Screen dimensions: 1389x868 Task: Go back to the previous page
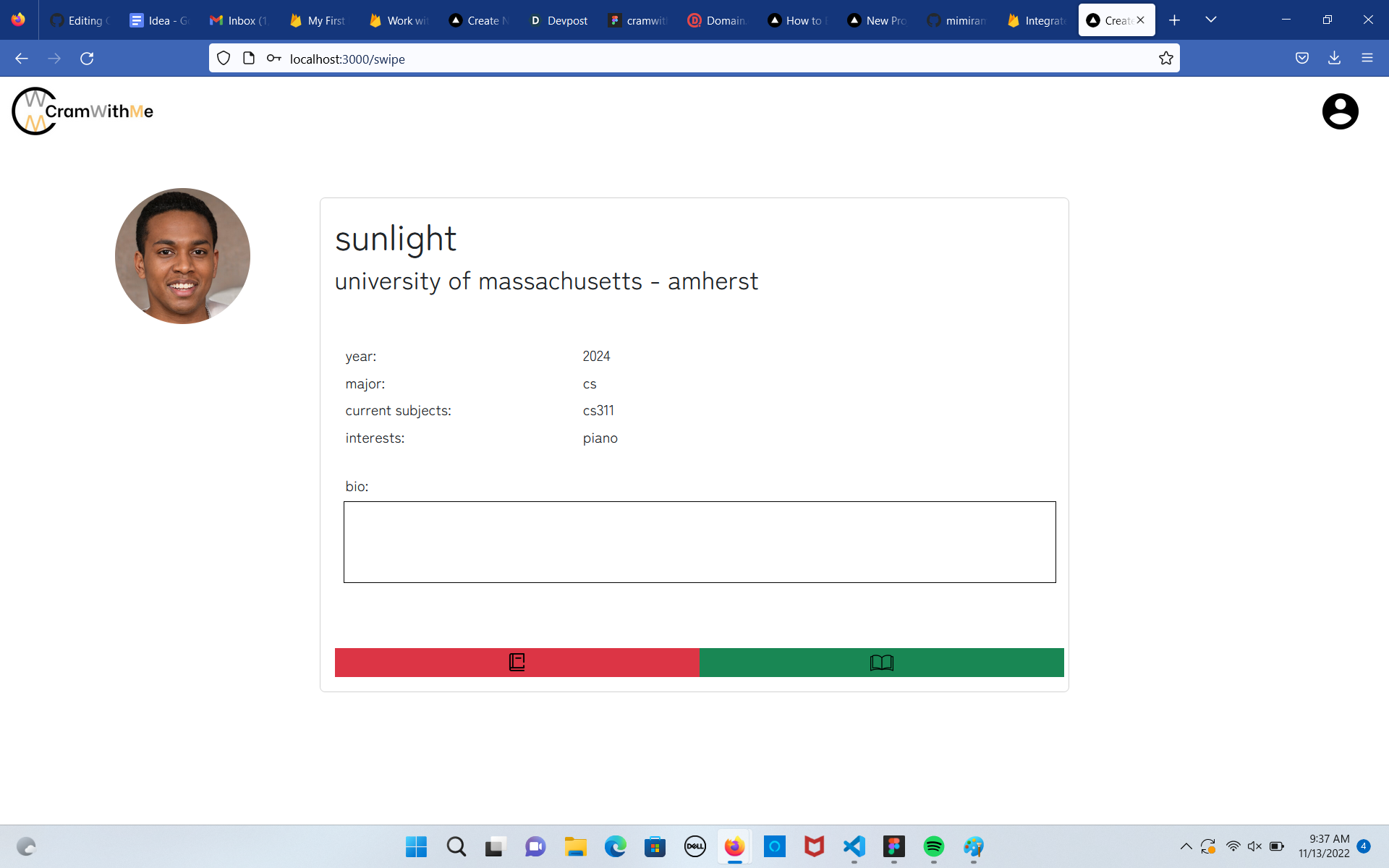[22, 59]
